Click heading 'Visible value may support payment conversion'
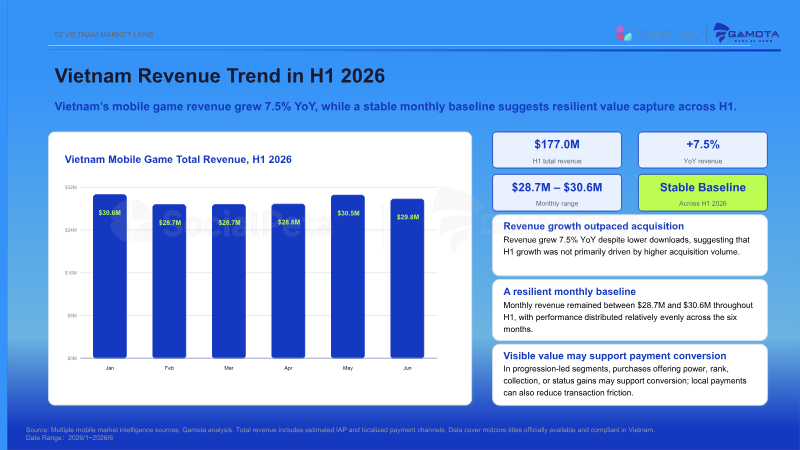Screen dimensions: 800x450 (x=615, y=356)
